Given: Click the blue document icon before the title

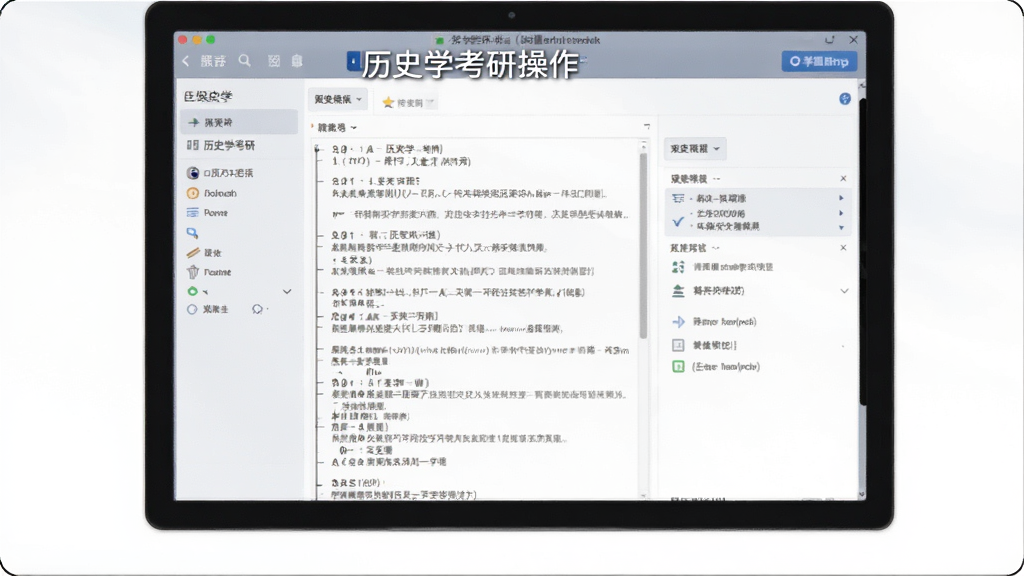Looking at the screenshot, I should (354, 61).
